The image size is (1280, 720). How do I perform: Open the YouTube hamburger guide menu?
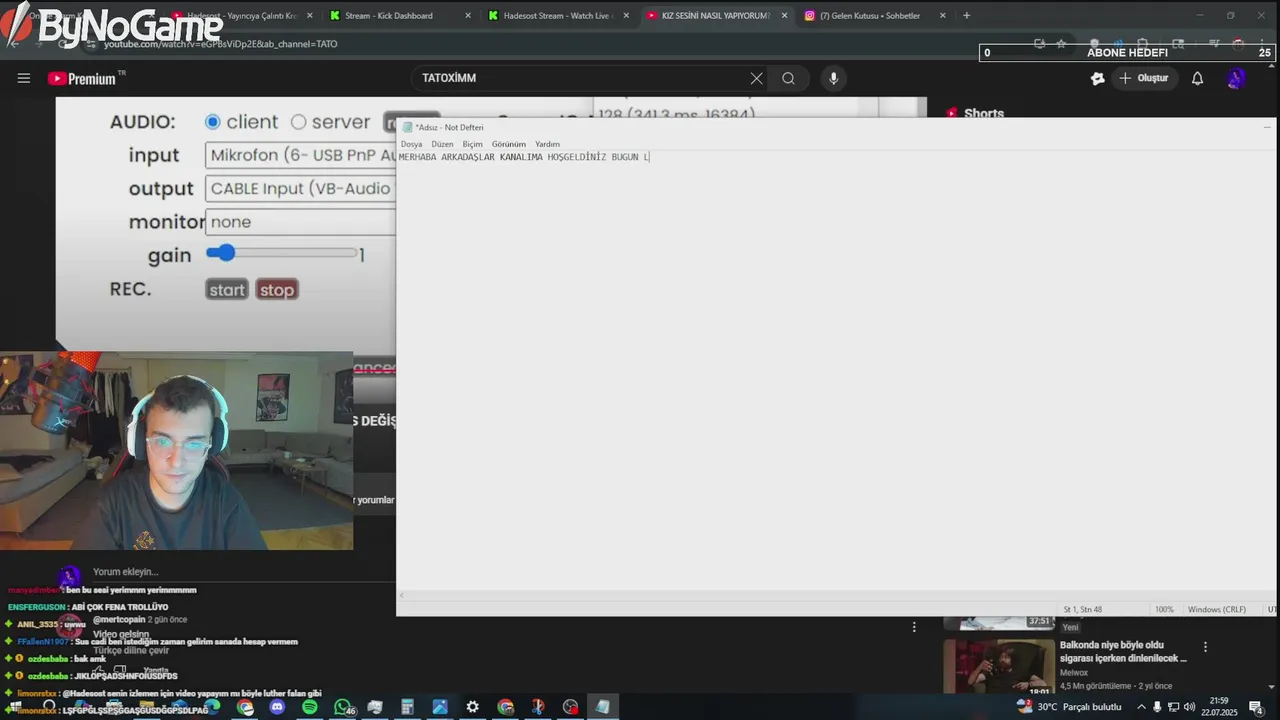click(24, 78)
